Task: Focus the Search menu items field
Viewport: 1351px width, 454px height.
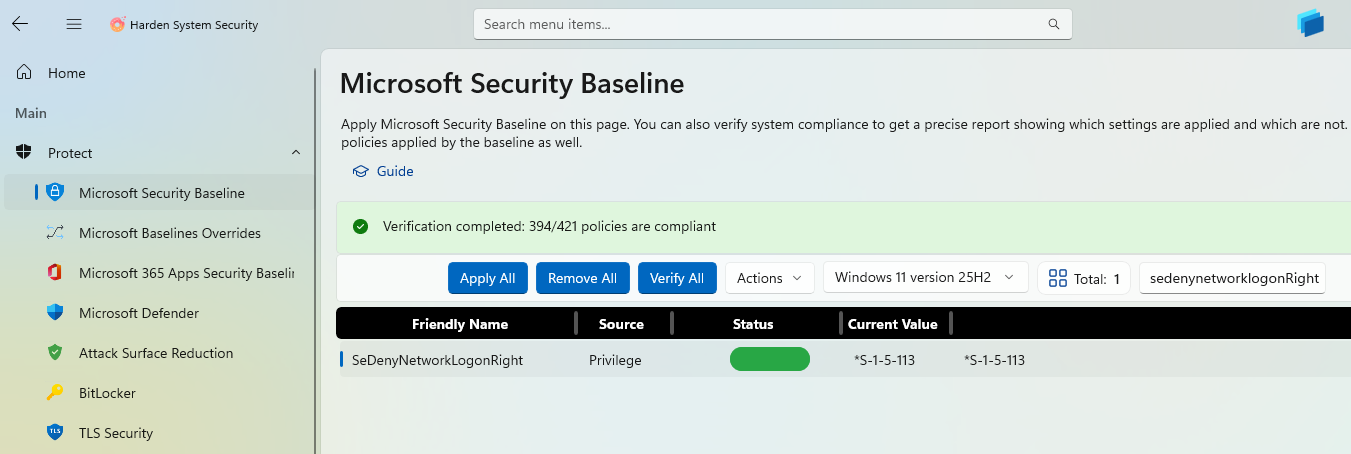Action: coord(772,24)
